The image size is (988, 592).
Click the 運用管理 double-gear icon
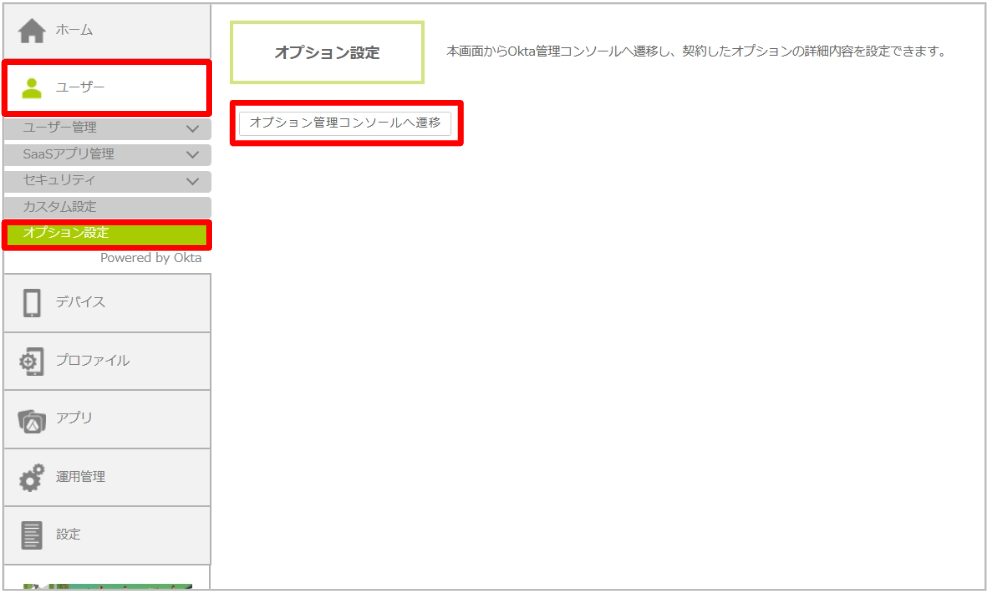[32, 477]
